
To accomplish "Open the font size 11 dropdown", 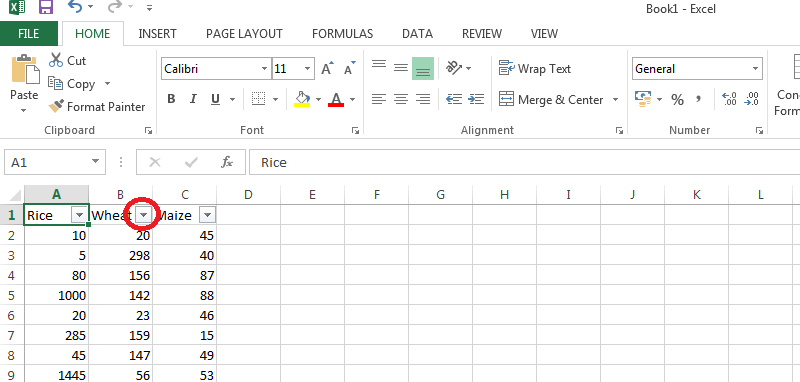I will (308, 69).
